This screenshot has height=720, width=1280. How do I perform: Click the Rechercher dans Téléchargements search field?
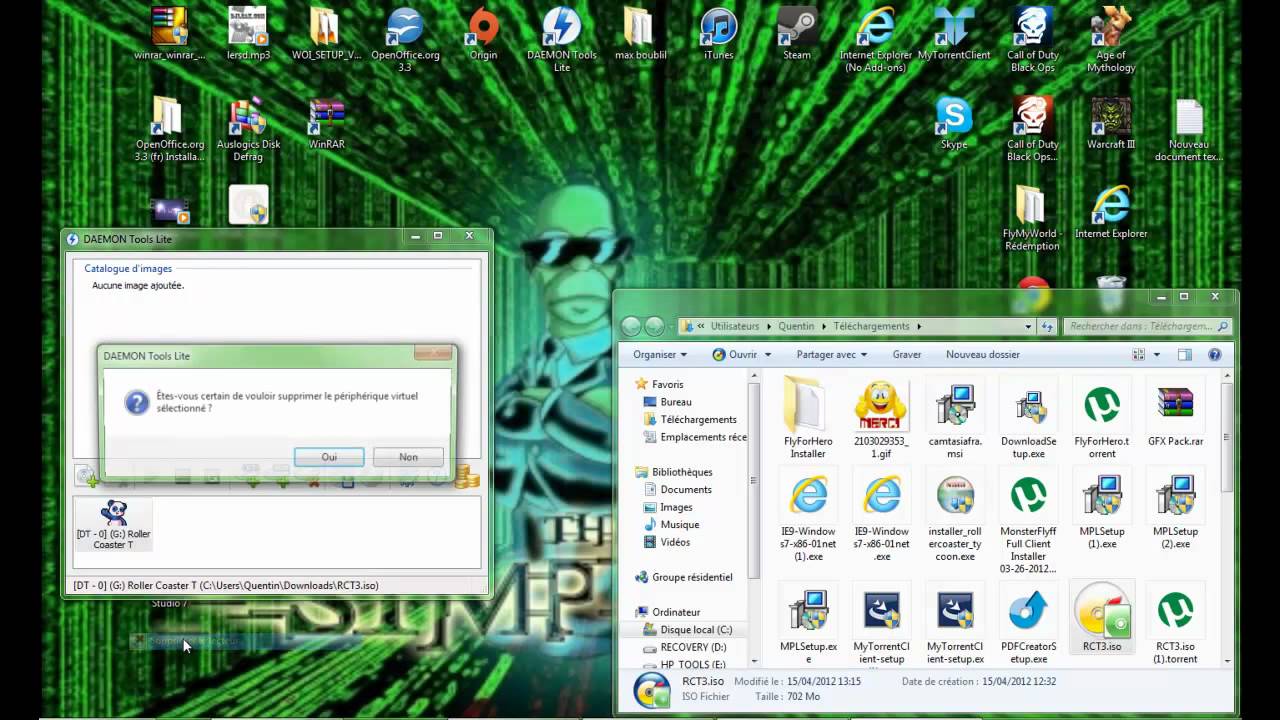tap(1148, 326)
